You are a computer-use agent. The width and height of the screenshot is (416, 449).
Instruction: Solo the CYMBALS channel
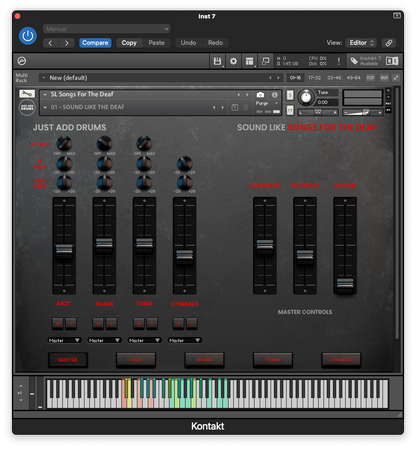tap(191, 323)
